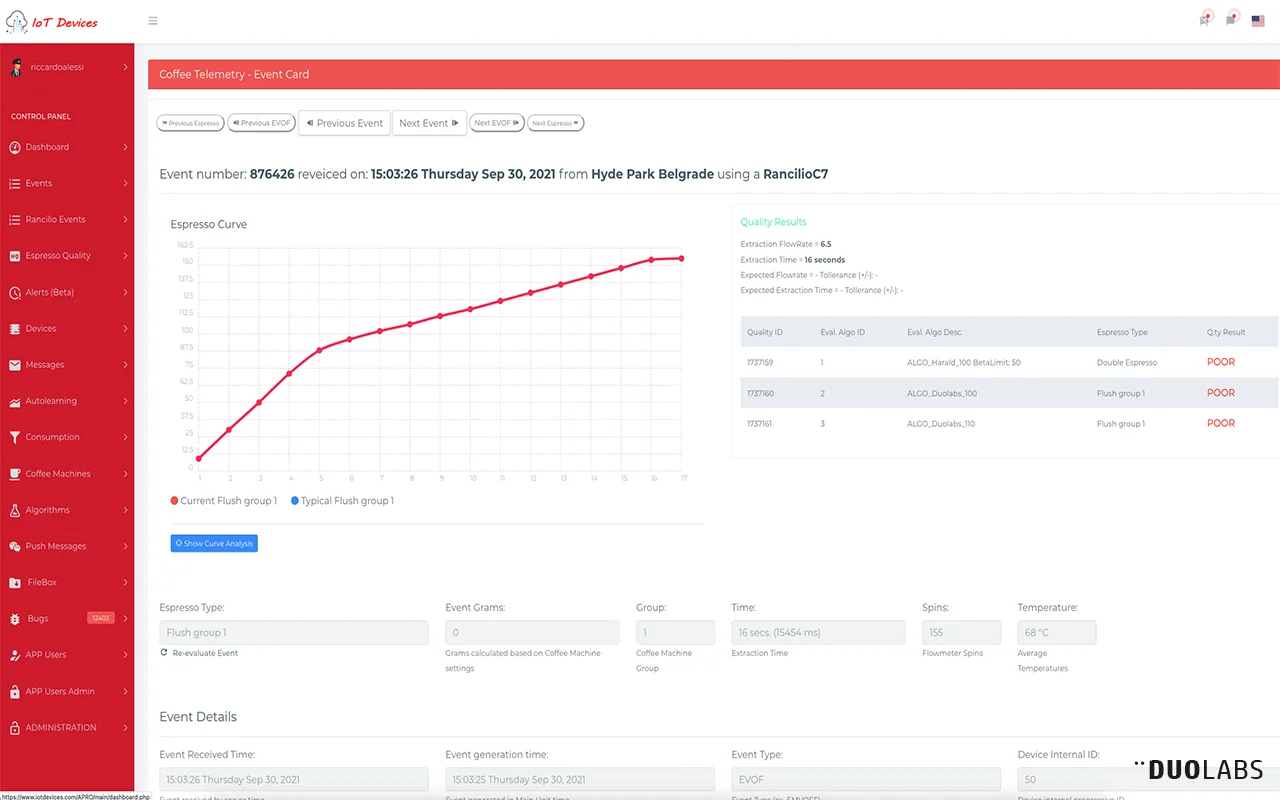Click the Re-evaluate Event refresh icon
Screen dimensions: 1280x800
164,653
